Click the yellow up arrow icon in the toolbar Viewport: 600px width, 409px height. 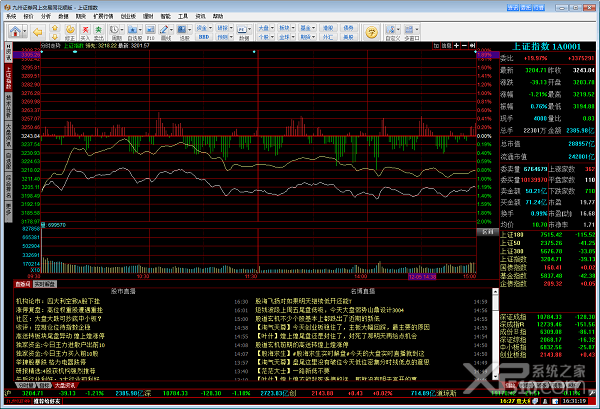(55, 28)
